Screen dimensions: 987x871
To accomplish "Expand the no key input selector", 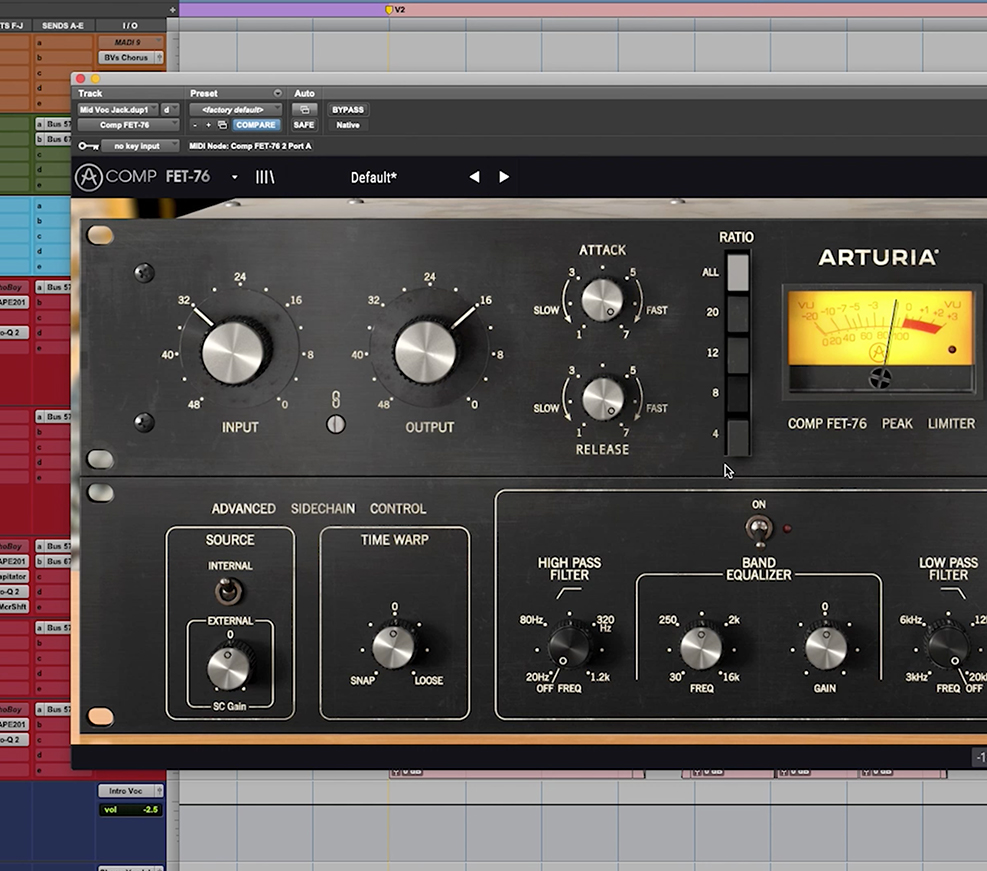I will coord(138,146).
